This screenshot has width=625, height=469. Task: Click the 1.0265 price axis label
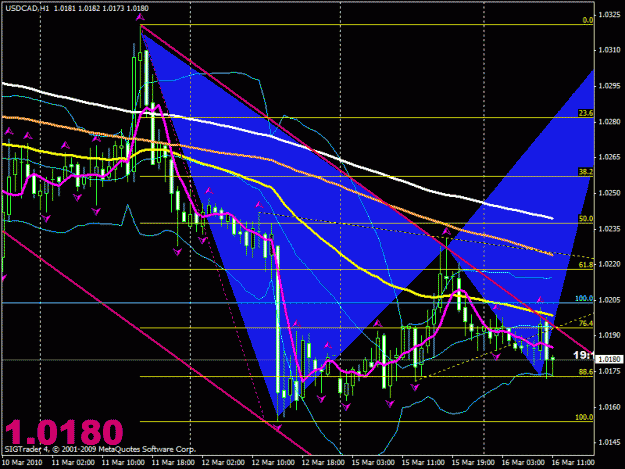(610, 157)
